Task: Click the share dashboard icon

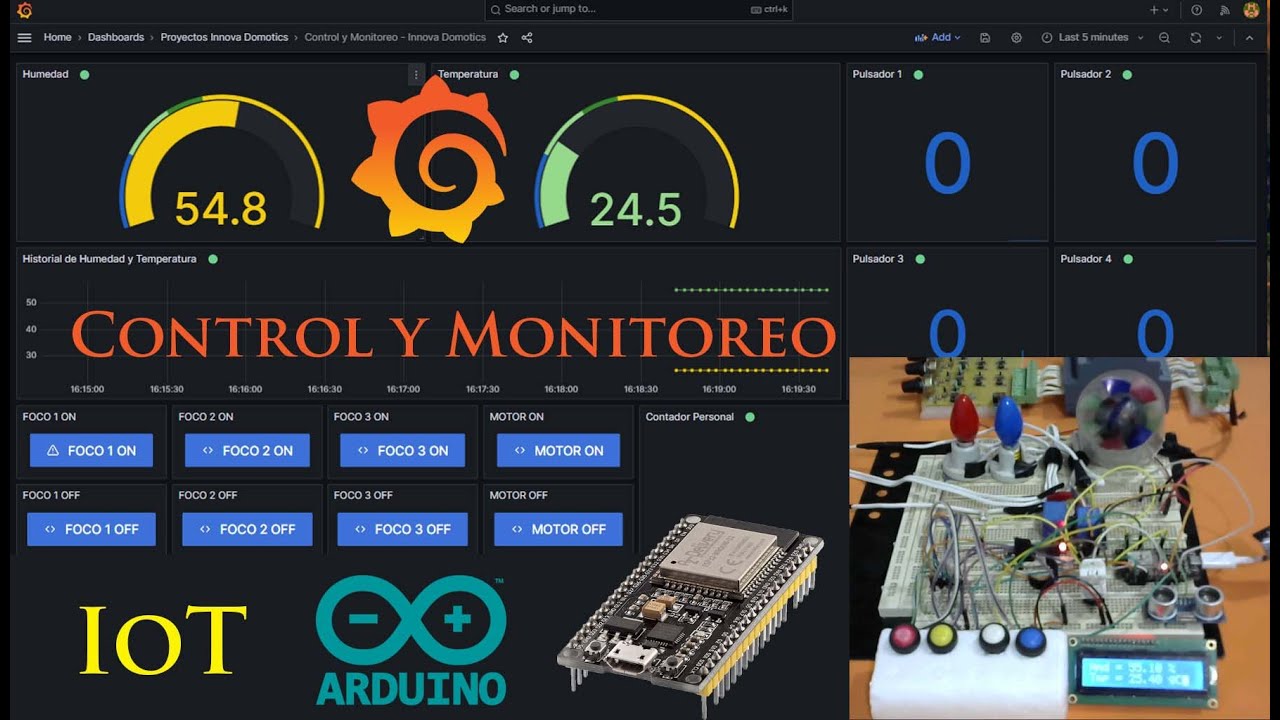Action: pyautogui.click(x=527, y=37)
